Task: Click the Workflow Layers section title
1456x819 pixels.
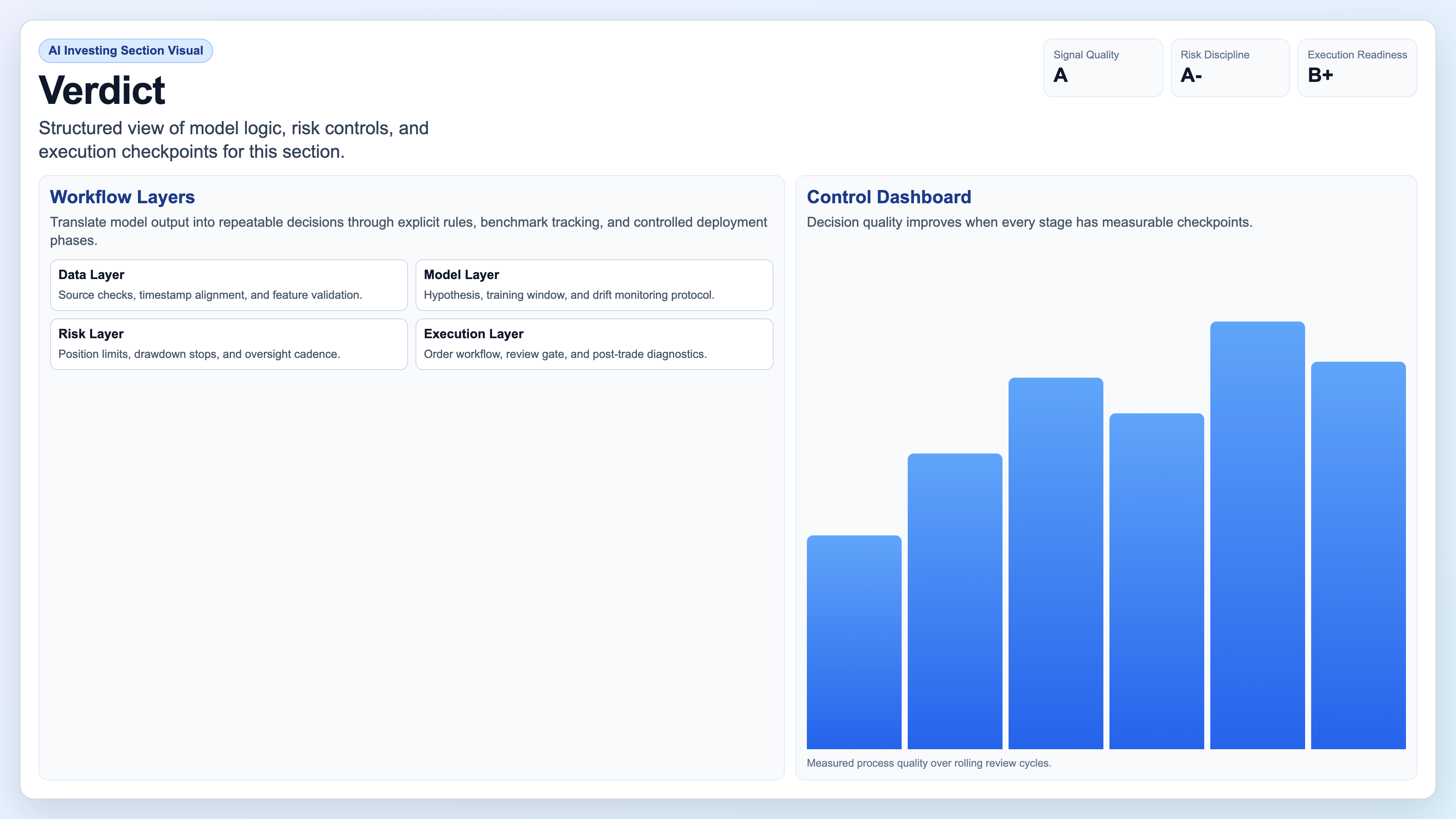Action: (122, 197)
